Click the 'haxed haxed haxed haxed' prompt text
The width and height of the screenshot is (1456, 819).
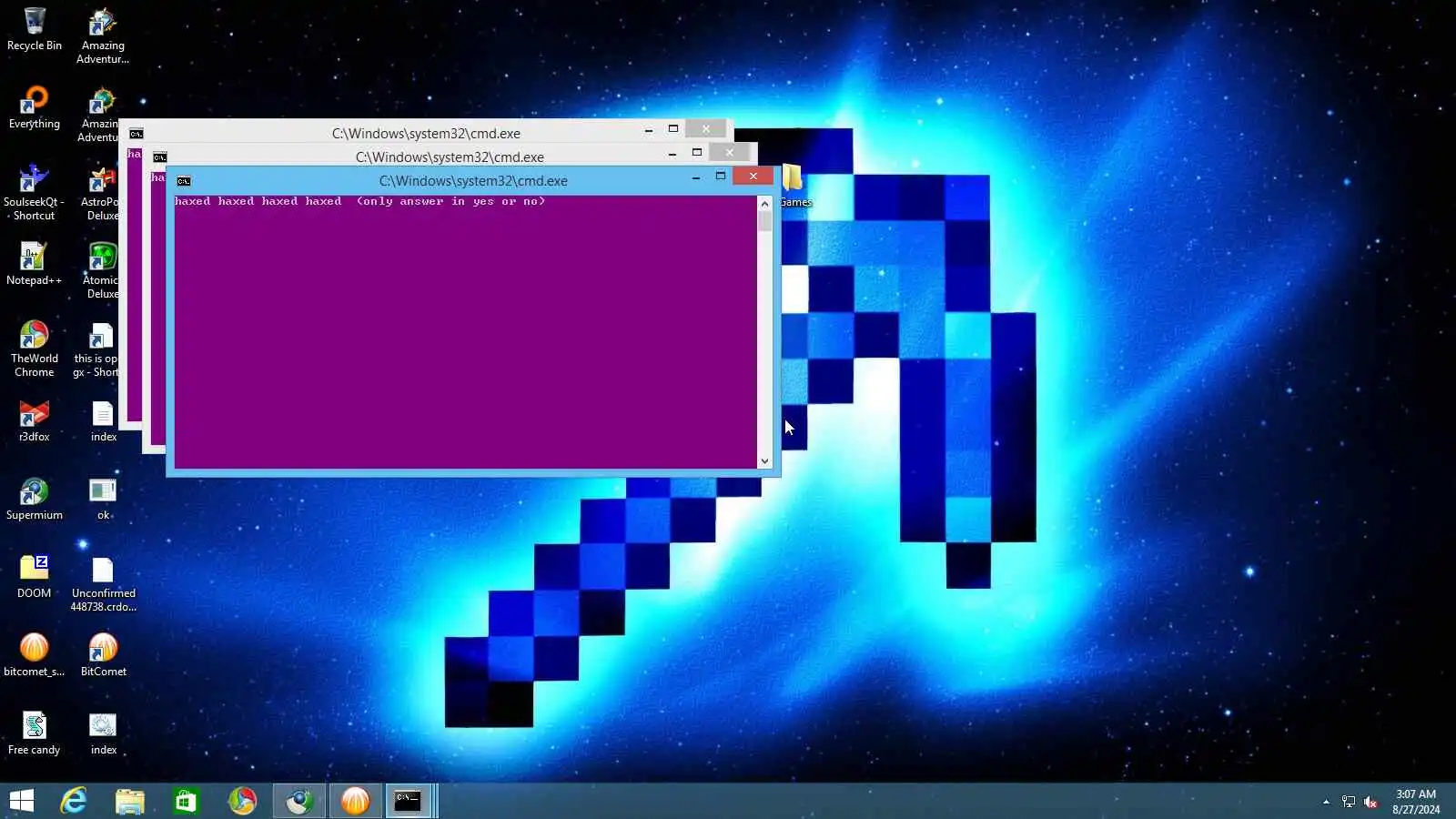pos(258,201)
